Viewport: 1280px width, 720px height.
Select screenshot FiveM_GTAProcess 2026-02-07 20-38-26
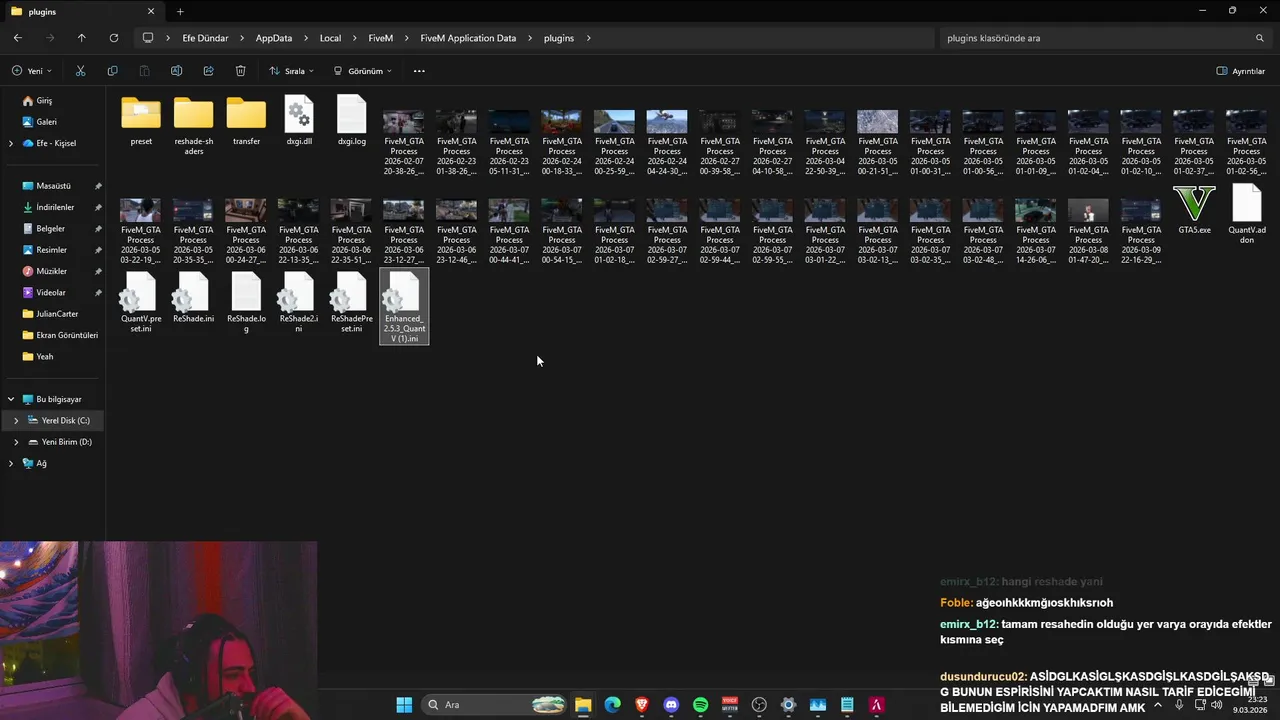[404, 142]
